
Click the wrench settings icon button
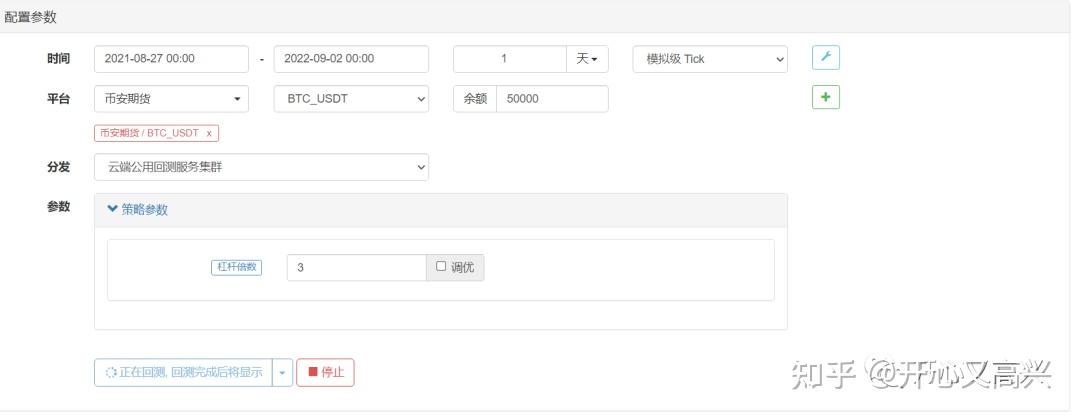point(825,58)
